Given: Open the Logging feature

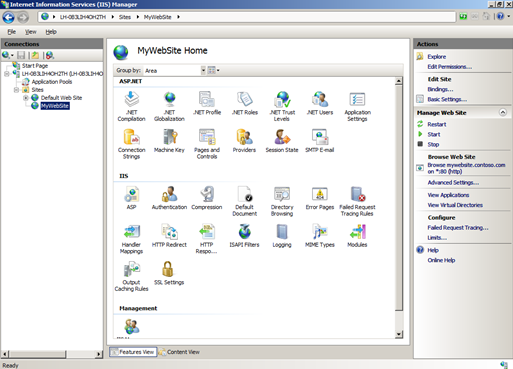Looking at the screenshot, I should pyautogui.click(x=282, y=235).
